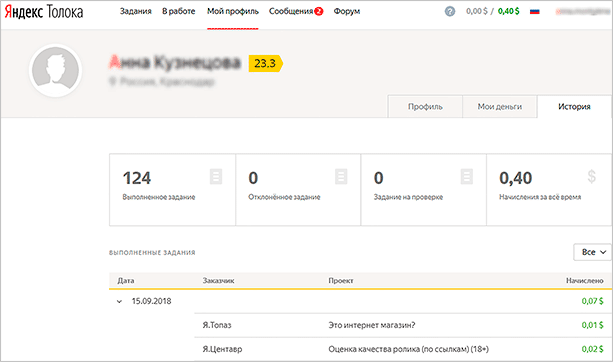Click the 0,02 $ amount
The height and width of the screenshot is (362, 613).
tap(592, 349)
